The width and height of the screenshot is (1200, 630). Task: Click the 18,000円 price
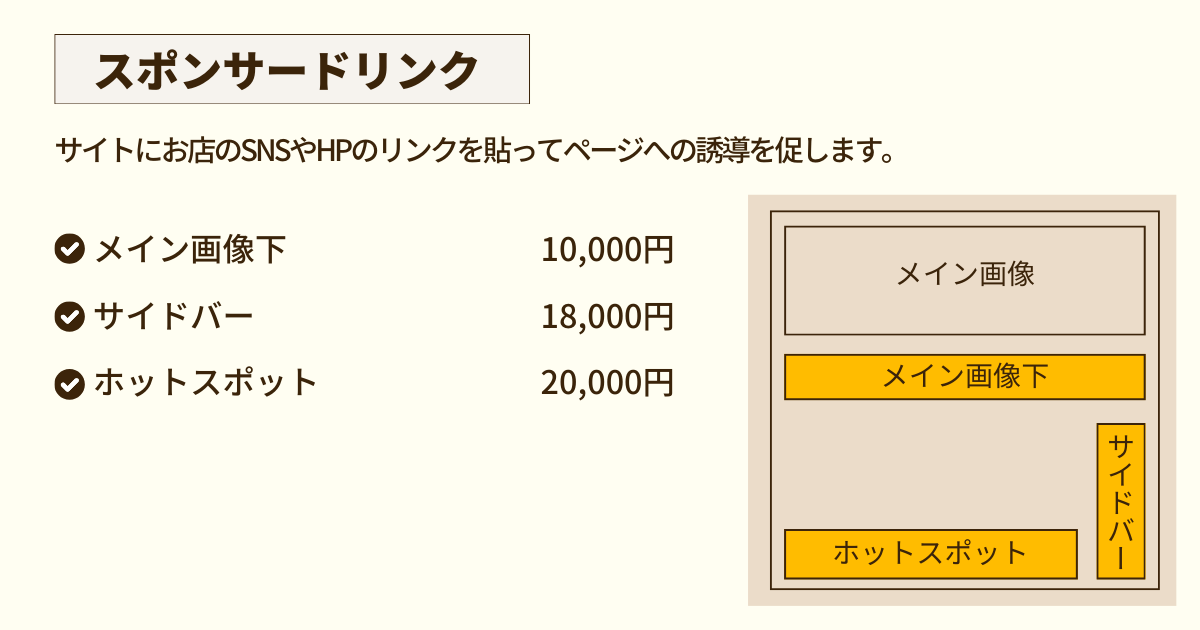pyautogui.click(x=607, y=316)
